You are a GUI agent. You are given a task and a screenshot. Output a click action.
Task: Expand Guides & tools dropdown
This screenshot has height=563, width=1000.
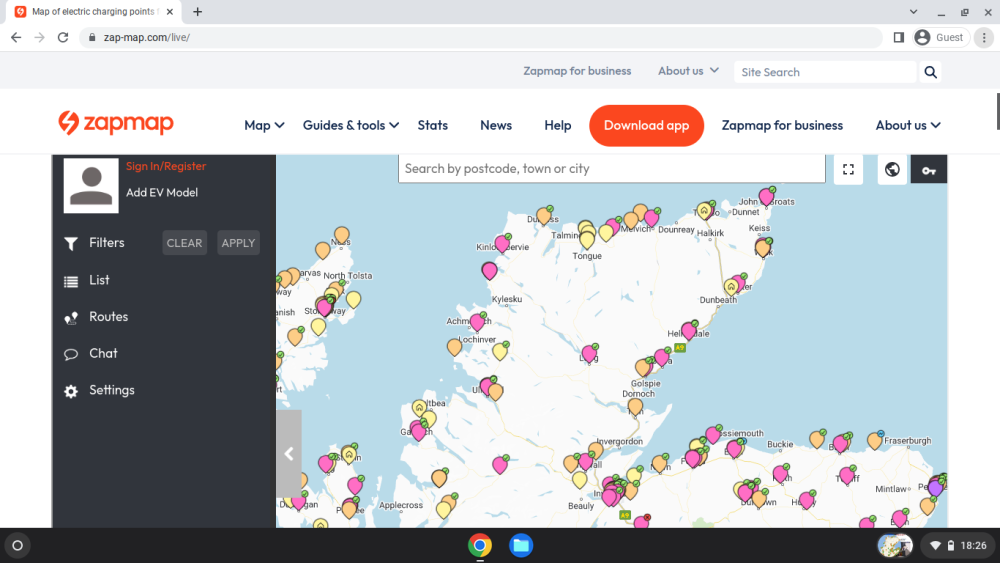click(x=351, y=126)
